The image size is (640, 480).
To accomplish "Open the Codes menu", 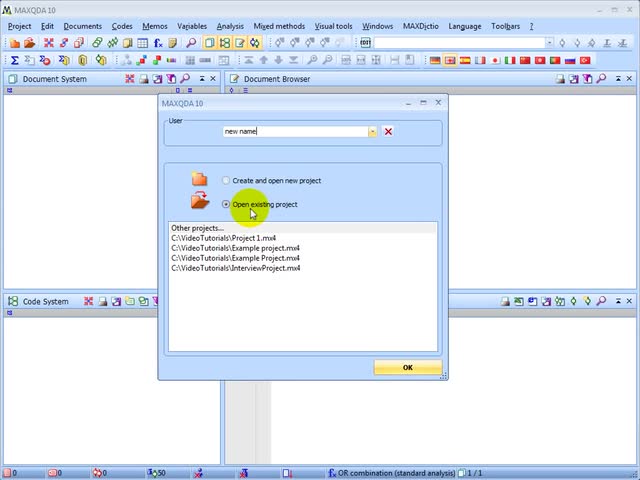I will click(122, 26).
